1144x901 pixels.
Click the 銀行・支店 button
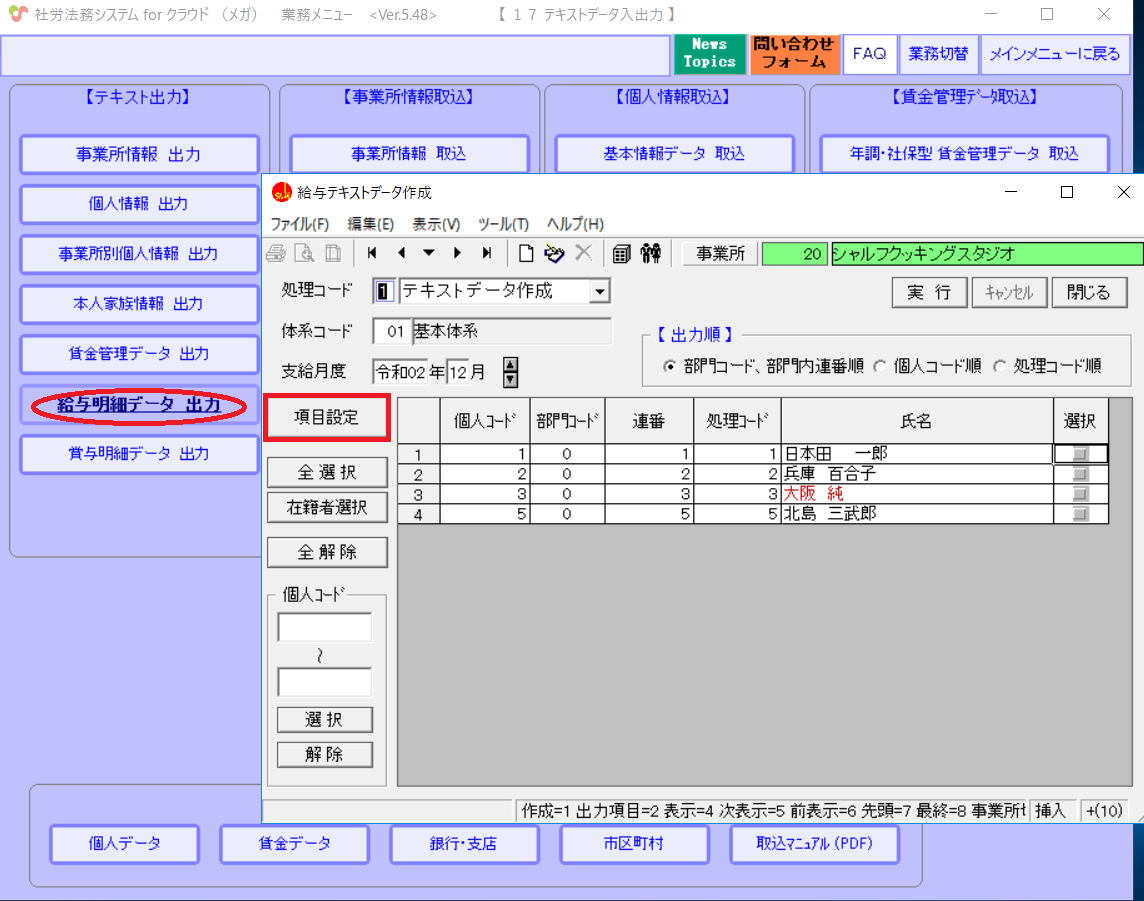[464, 844]
